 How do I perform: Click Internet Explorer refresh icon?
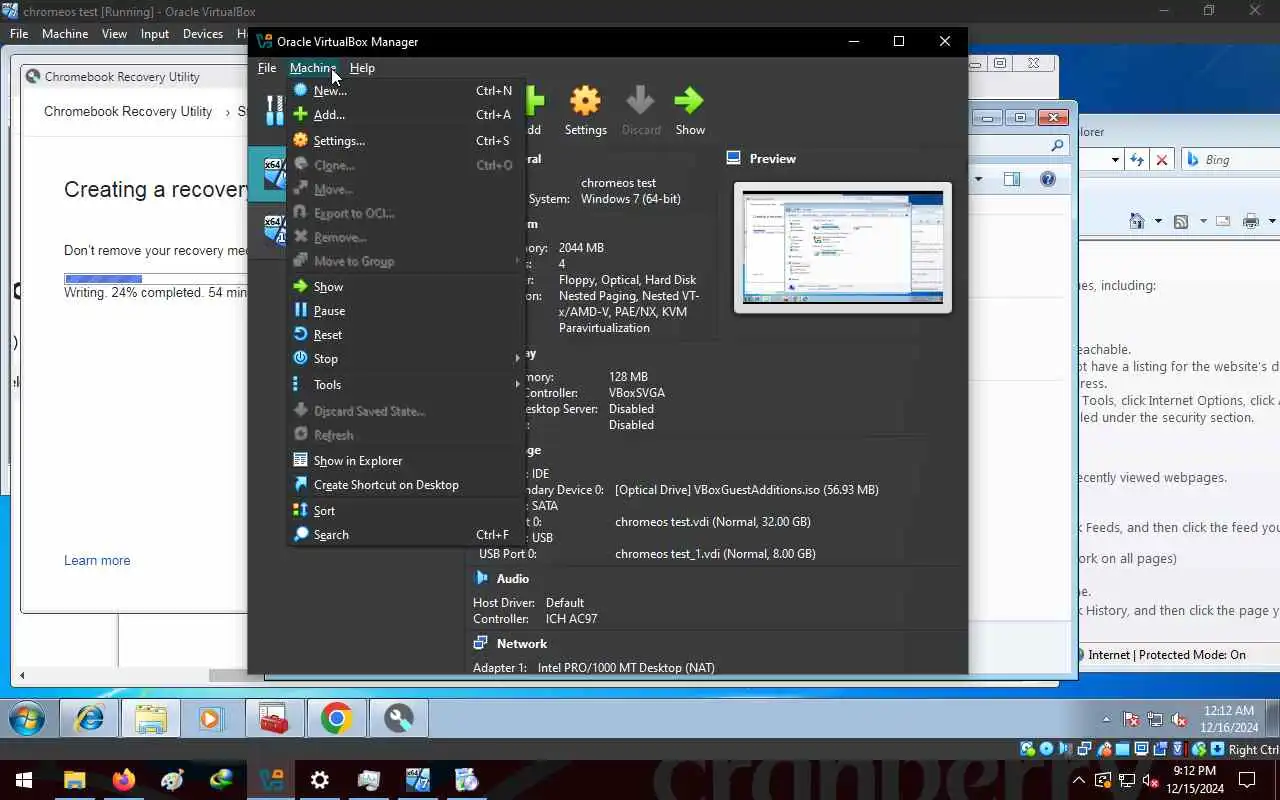click(x=1137, y=160)
